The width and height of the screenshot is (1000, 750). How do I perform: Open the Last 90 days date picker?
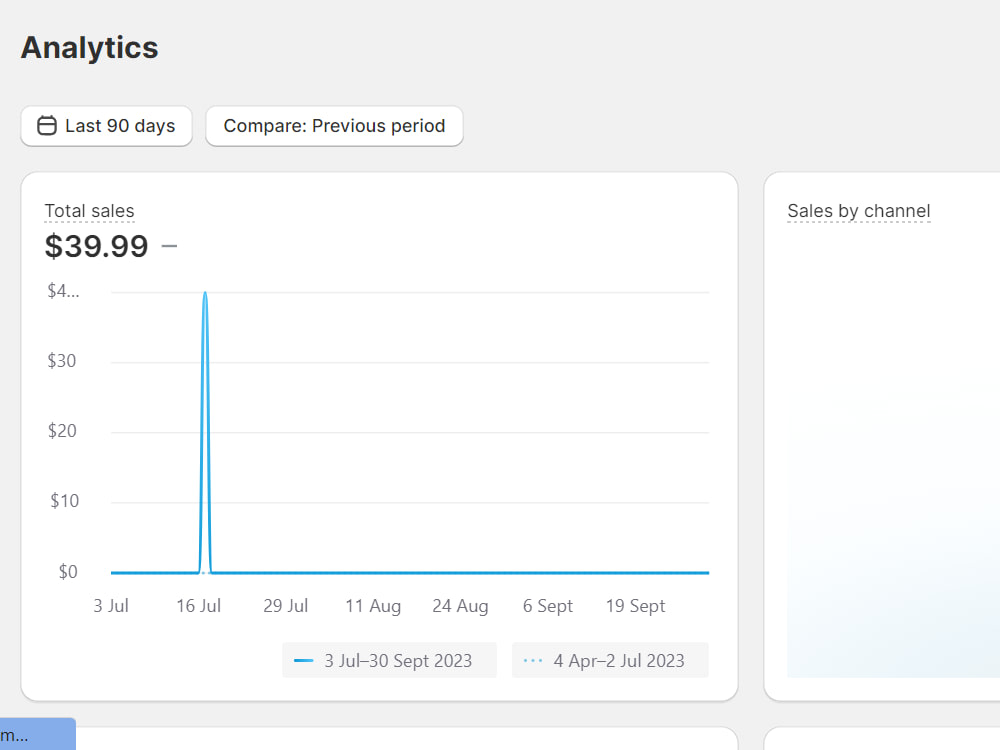pos(107,126)
